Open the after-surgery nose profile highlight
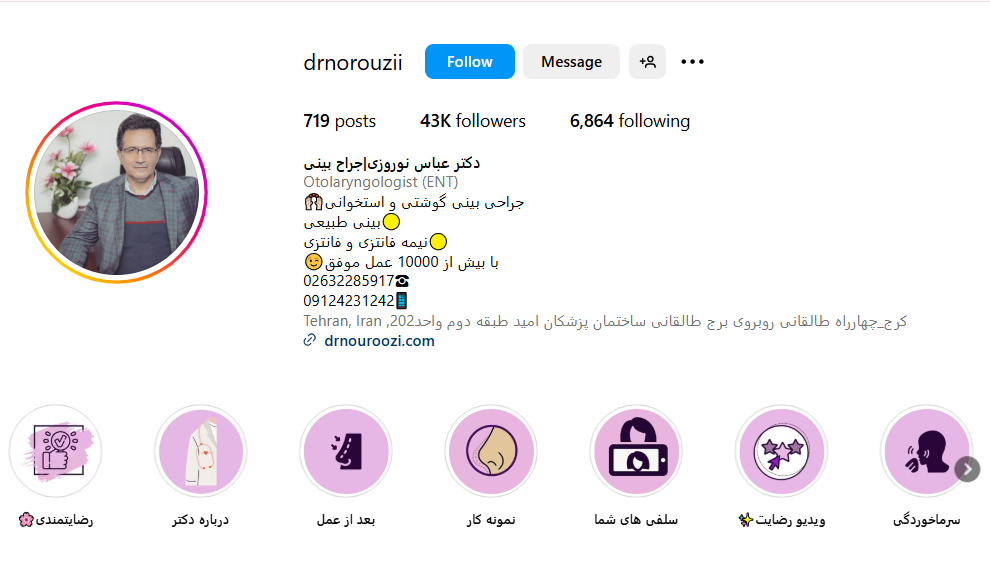The width and height of the screenshot is (990, 585). tap(346, 451)
